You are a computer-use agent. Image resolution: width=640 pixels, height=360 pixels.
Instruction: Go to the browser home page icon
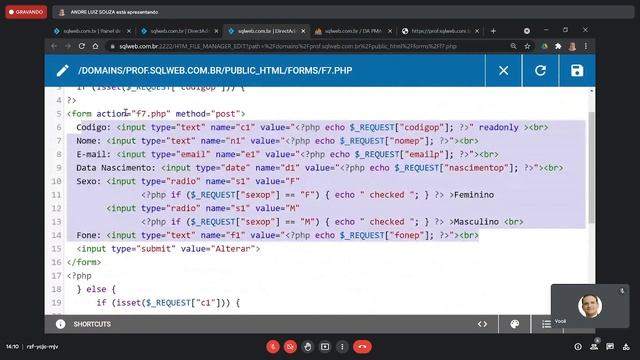click(95, 46)
